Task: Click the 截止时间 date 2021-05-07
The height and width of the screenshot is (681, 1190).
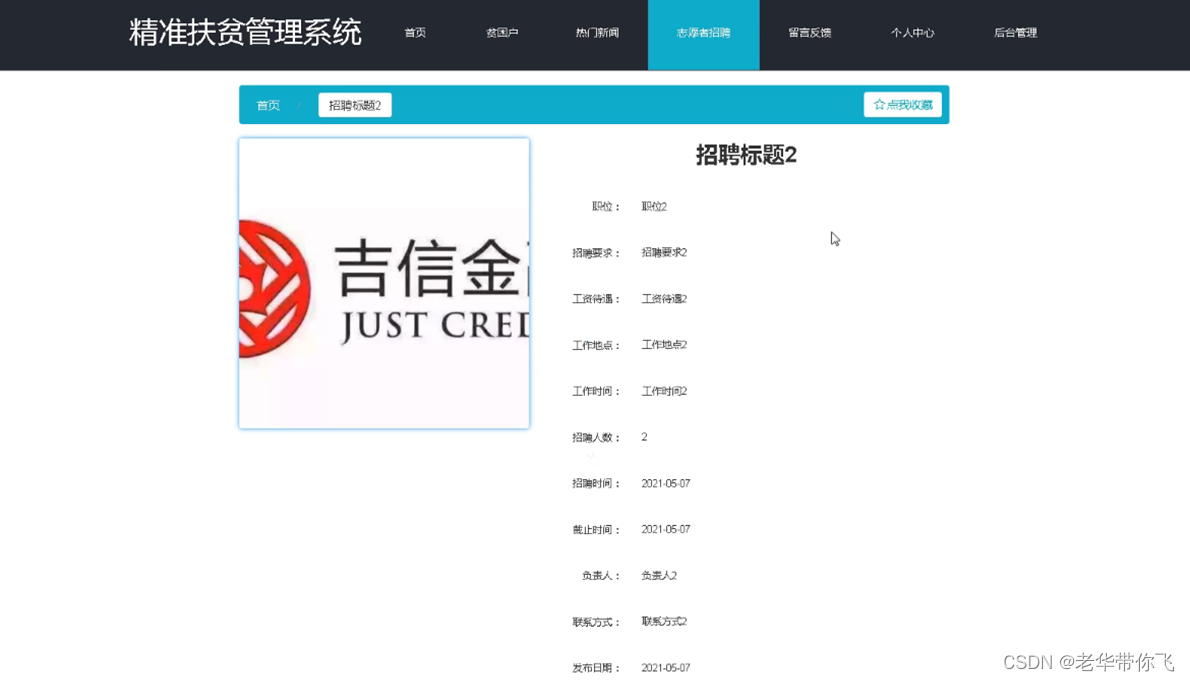Action: tap(666, 529)
